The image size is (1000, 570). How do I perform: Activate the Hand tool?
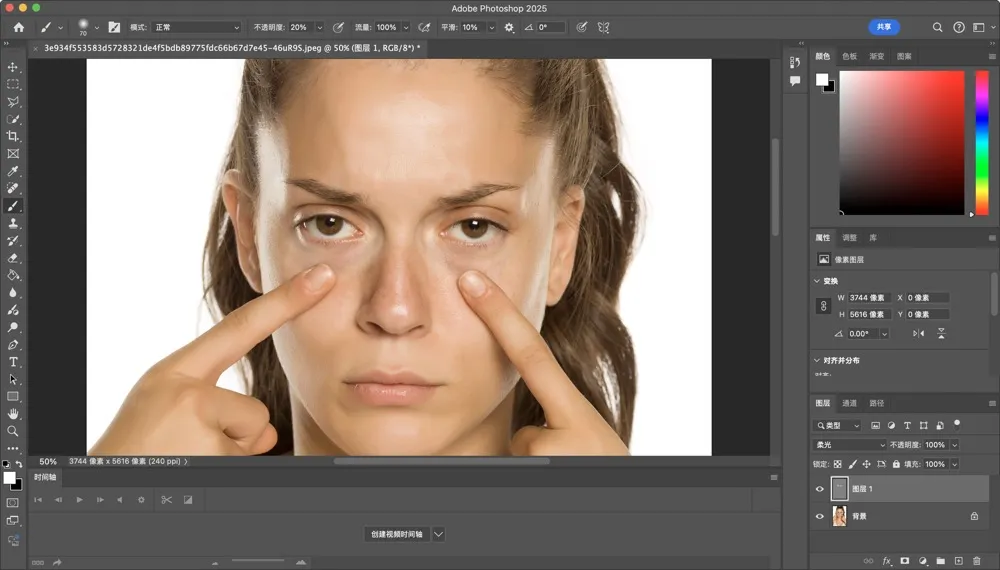13,414
